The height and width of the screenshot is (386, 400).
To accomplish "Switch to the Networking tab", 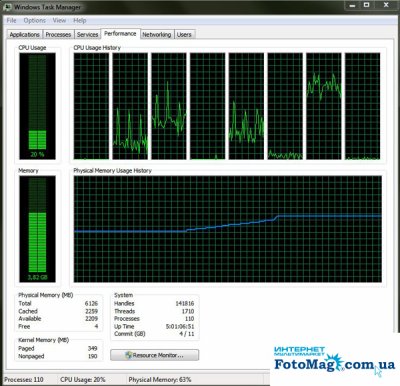I will [x=157, y=34].
